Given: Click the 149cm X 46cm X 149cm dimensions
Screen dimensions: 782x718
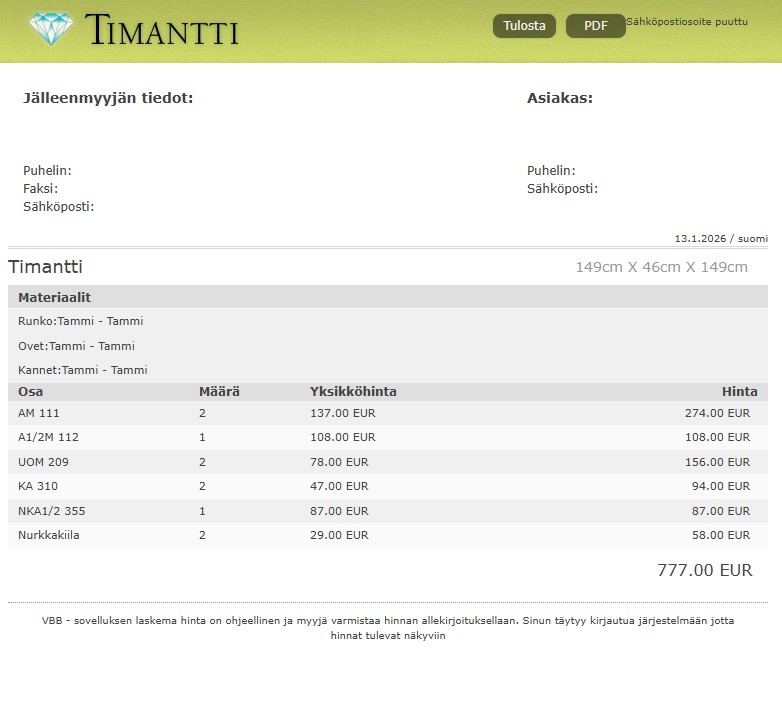Looking at the screenshot, I should (x=661, y=267).
